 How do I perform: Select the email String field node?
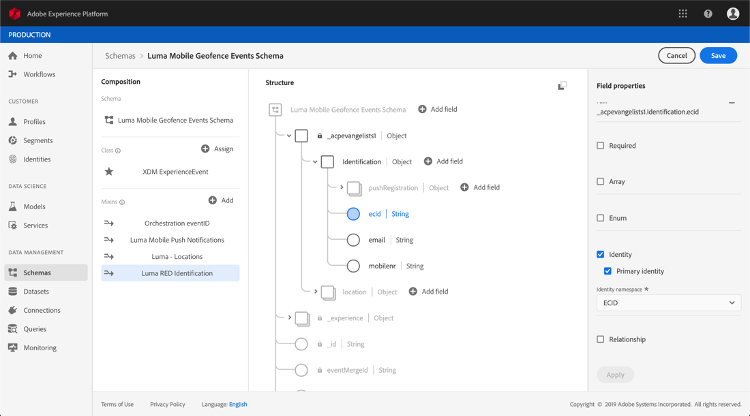(x=353, y=240)
